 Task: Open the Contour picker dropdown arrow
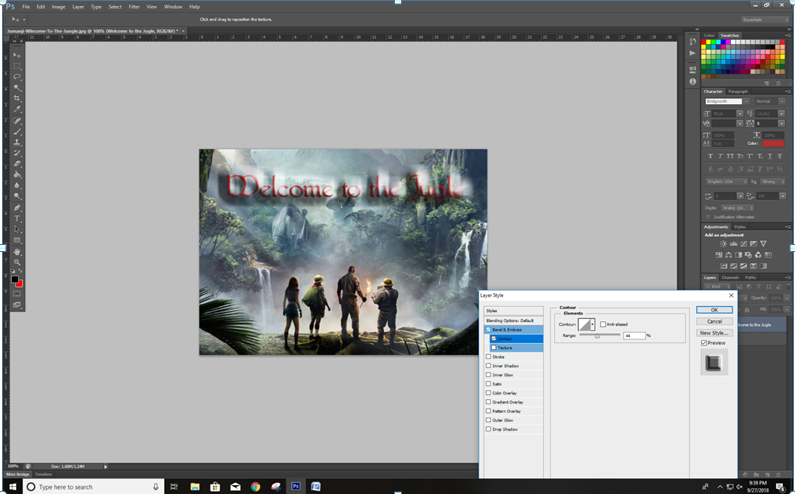coord(593,324)
